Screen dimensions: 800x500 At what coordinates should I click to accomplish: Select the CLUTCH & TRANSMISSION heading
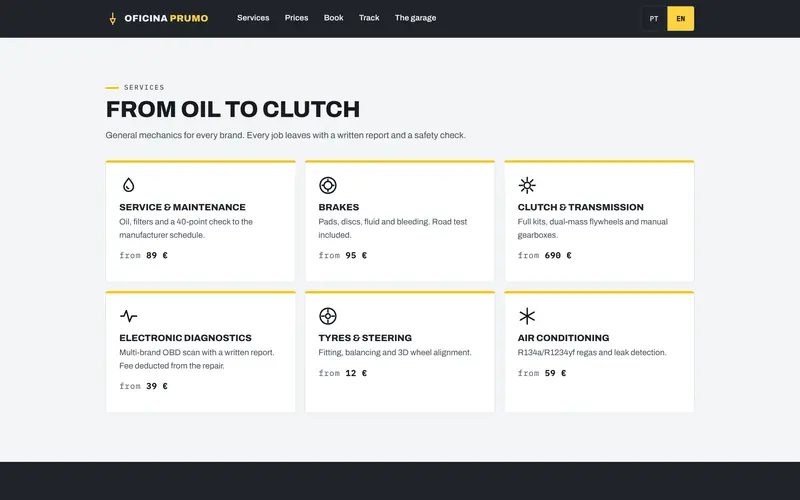coord(581,207)
